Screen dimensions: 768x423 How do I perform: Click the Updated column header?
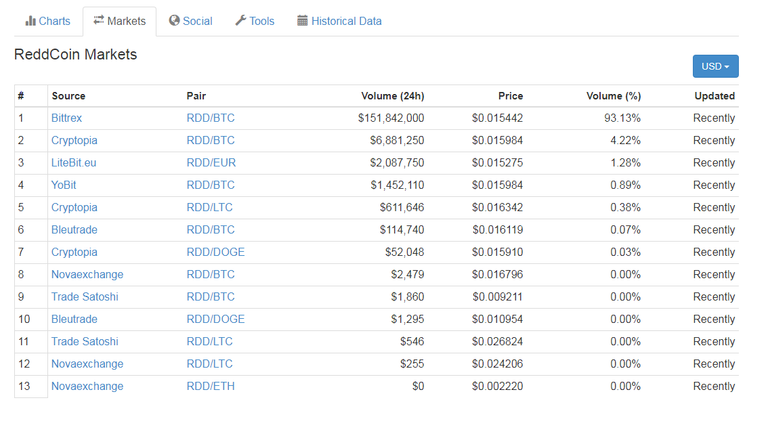pyautogui.click(x=715, y=96)
